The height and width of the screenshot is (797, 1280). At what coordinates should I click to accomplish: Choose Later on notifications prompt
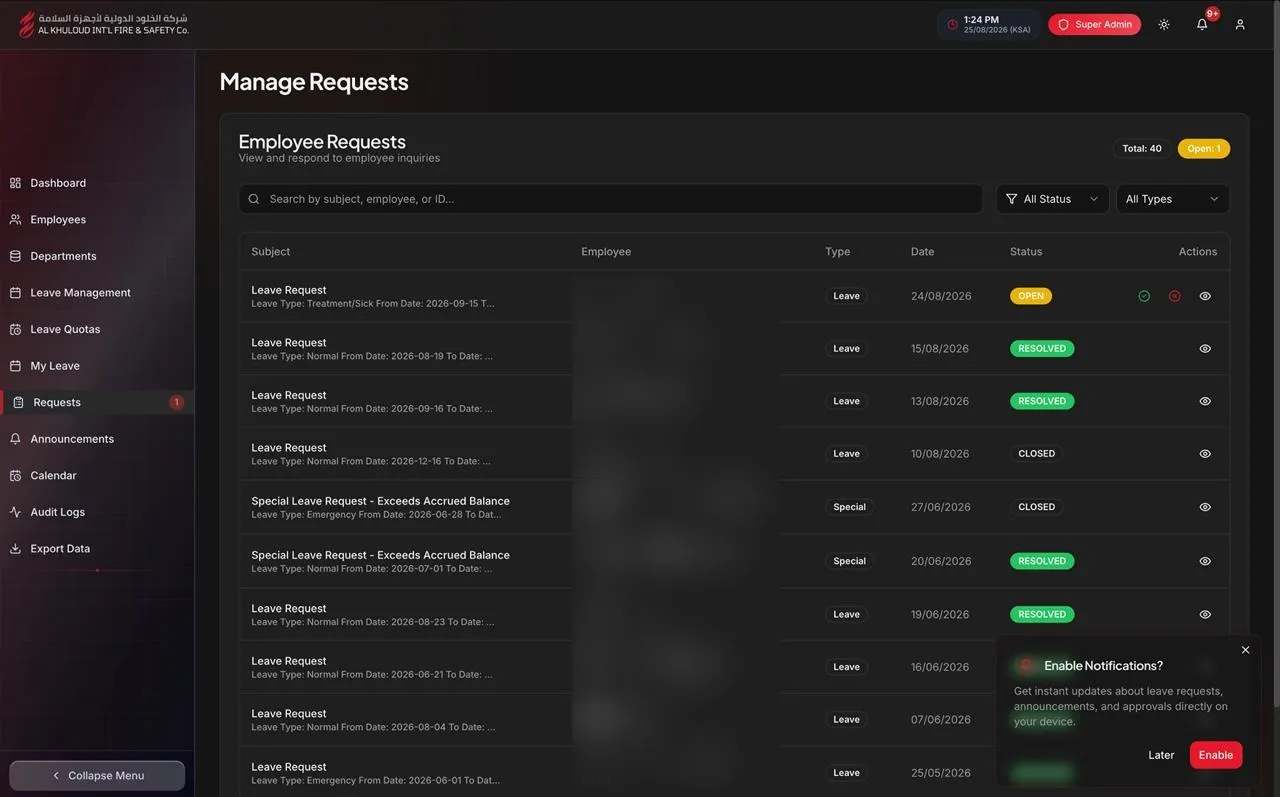click(1161, 755)
